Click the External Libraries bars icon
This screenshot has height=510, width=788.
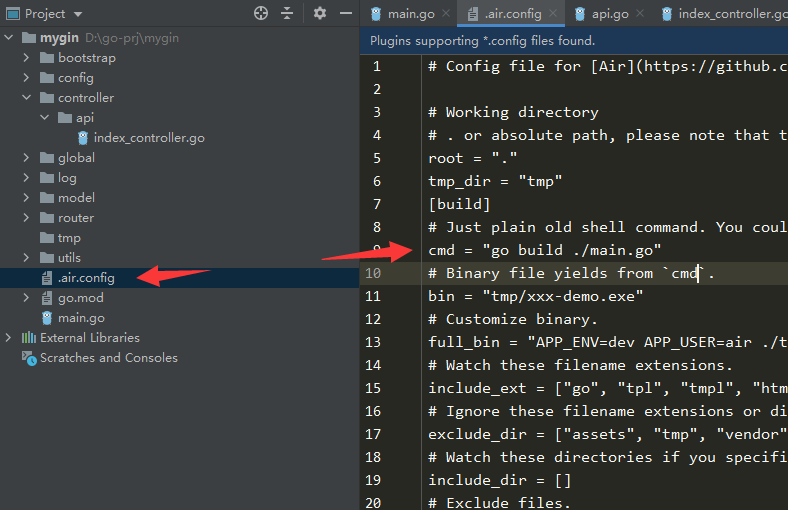(x=29, y=338)
